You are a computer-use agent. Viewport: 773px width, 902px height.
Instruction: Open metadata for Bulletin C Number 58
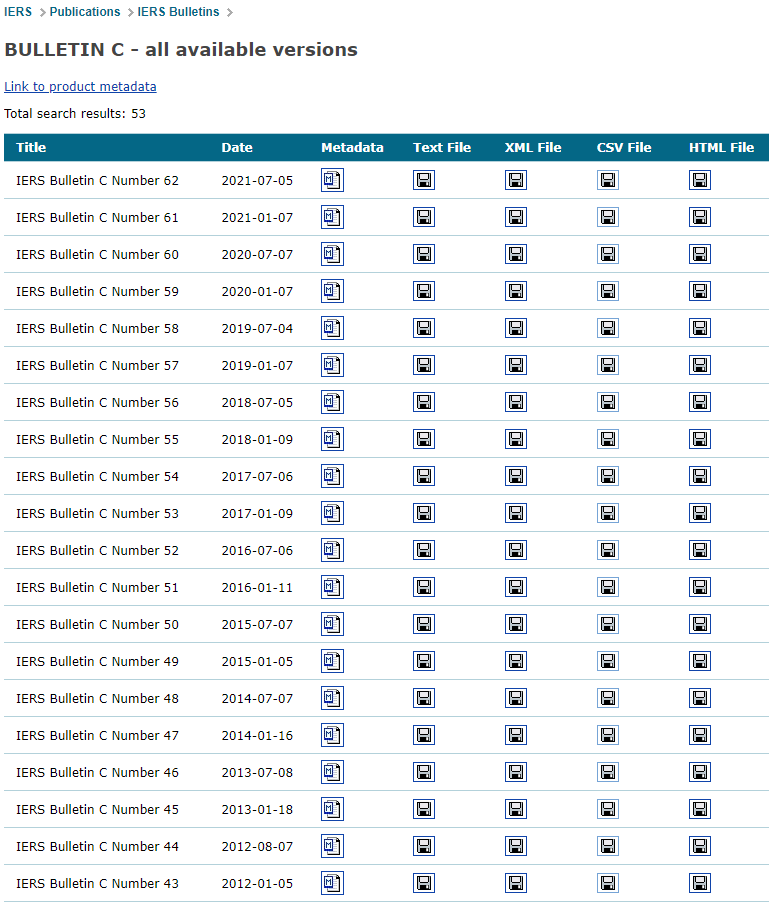pyautogui.click(x=332, y=328)
